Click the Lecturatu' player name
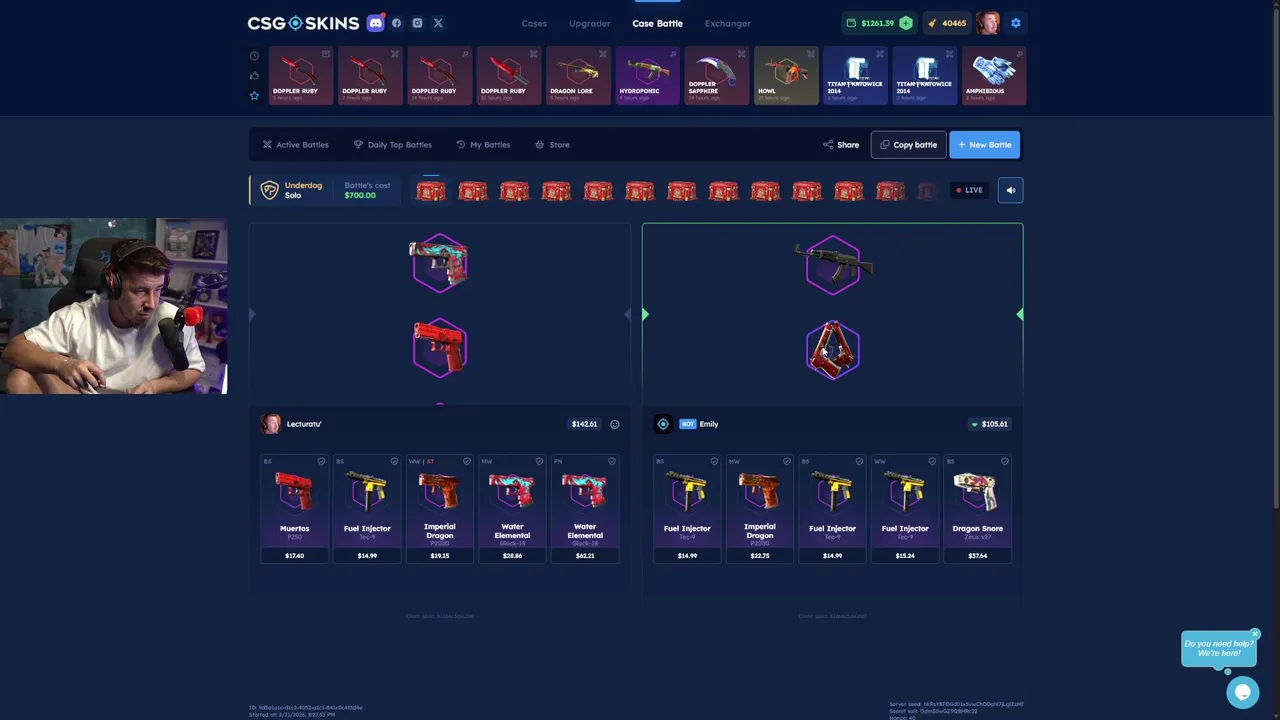Viewport: 1280px width, 720px height. pos(304,424)
